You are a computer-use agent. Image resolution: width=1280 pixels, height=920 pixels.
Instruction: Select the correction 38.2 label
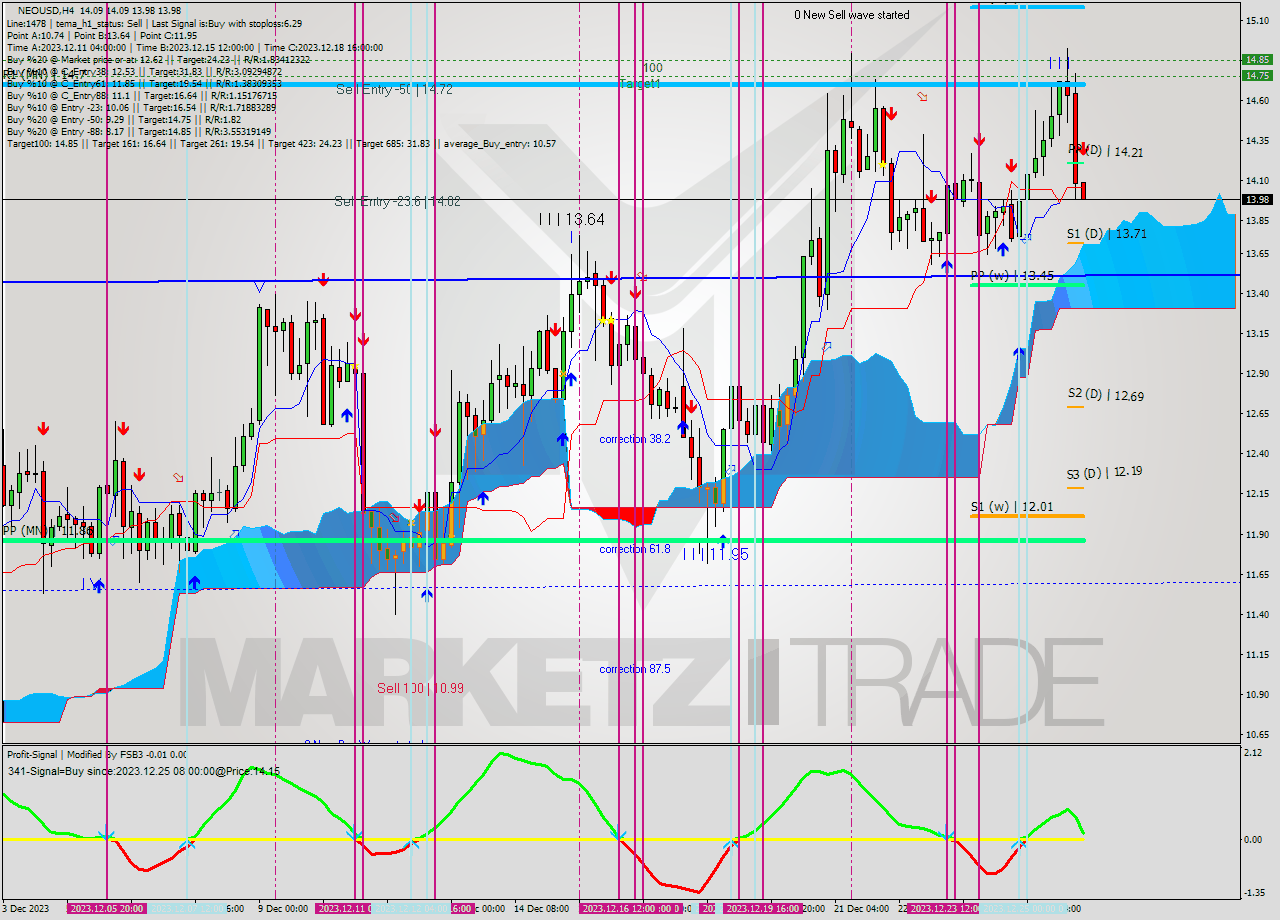click(635, 439)
